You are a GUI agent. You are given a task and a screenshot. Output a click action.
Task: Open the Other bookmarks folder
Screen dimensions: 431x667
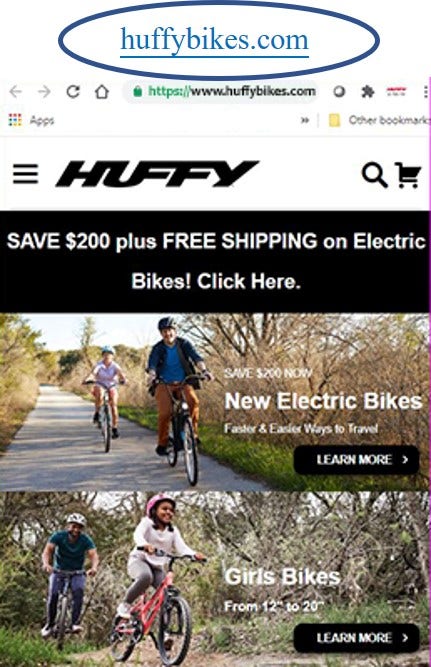(x=379, y=120)
